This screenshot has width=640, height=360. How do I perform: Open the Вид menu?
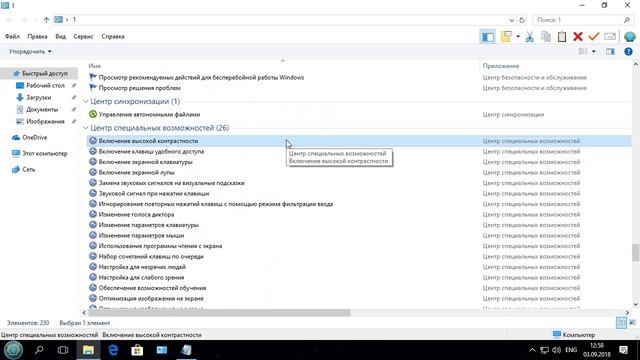(x=60, y=36)
